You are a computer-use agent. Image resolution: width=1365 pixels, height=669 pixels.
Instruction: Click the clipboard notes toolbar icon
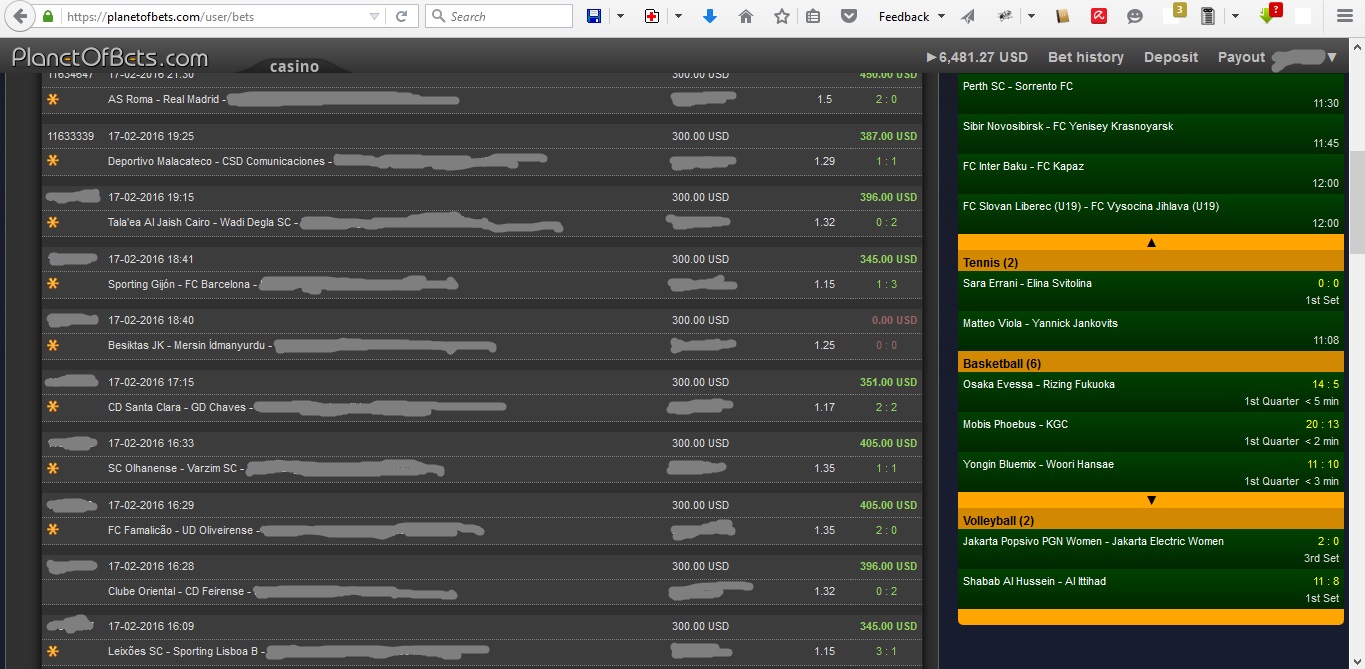point(1208,16)
